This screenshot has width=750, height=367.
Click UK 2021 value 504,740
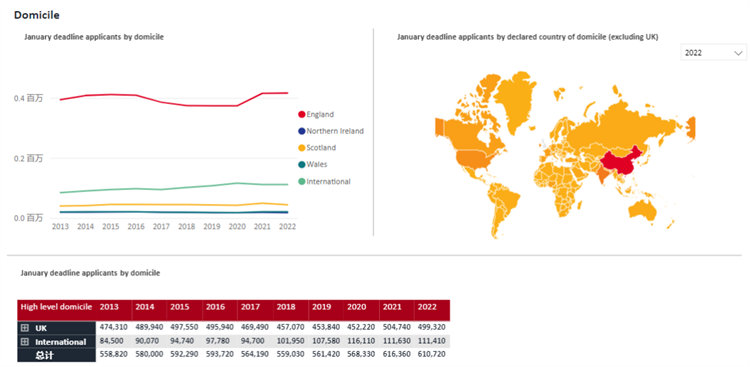pos(396,328)
